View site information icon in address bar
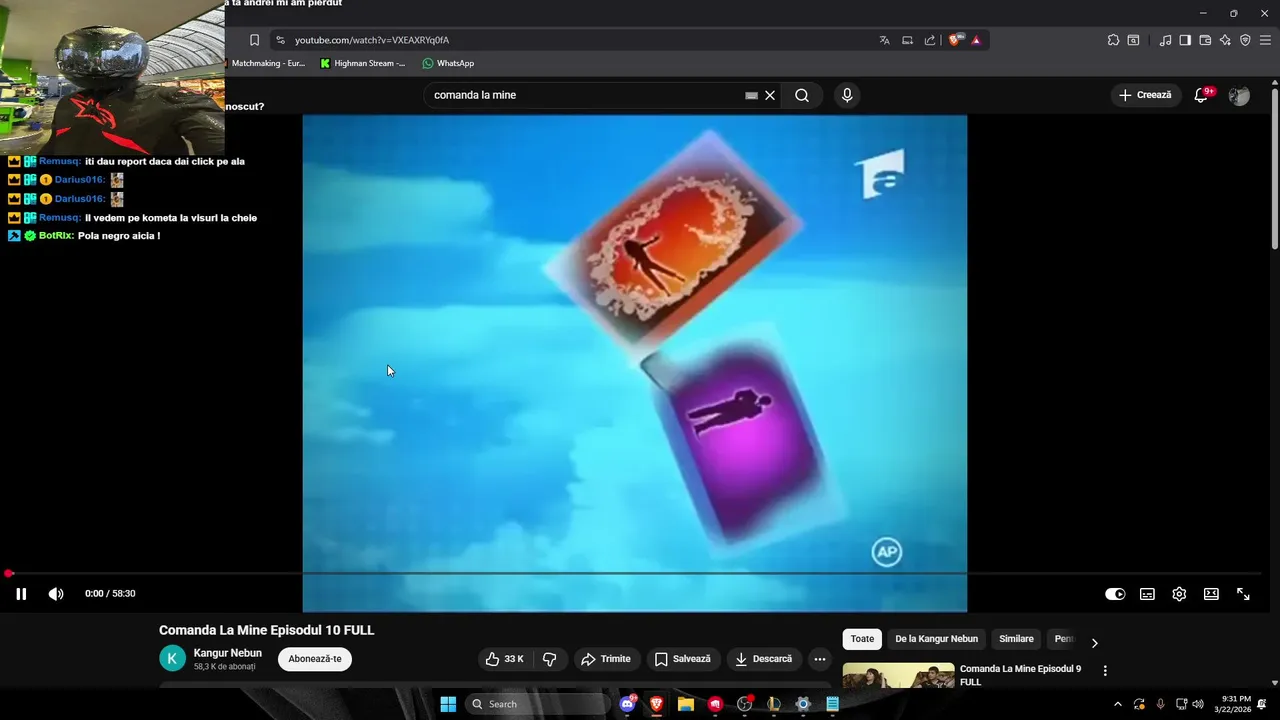The width and height of the screenshot is (1280, 720). pos(280,40)
